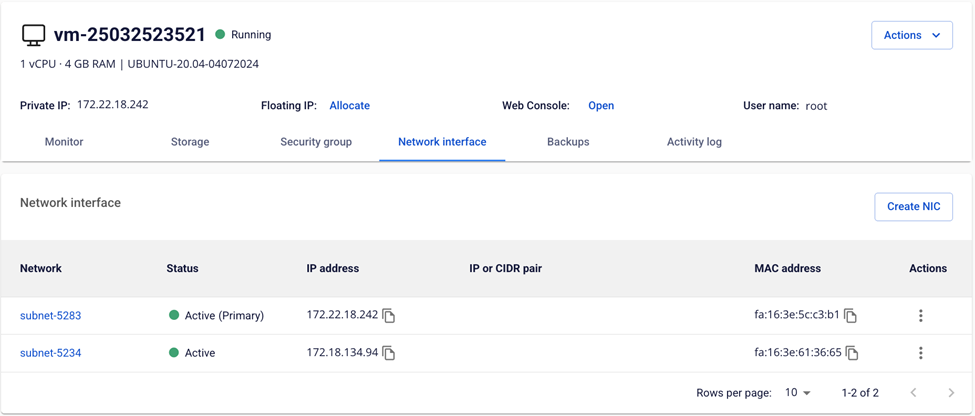The height and width of the screenshot is (416, 975).
Task: Open the Web Console link
Action: (x=601, y=106)
